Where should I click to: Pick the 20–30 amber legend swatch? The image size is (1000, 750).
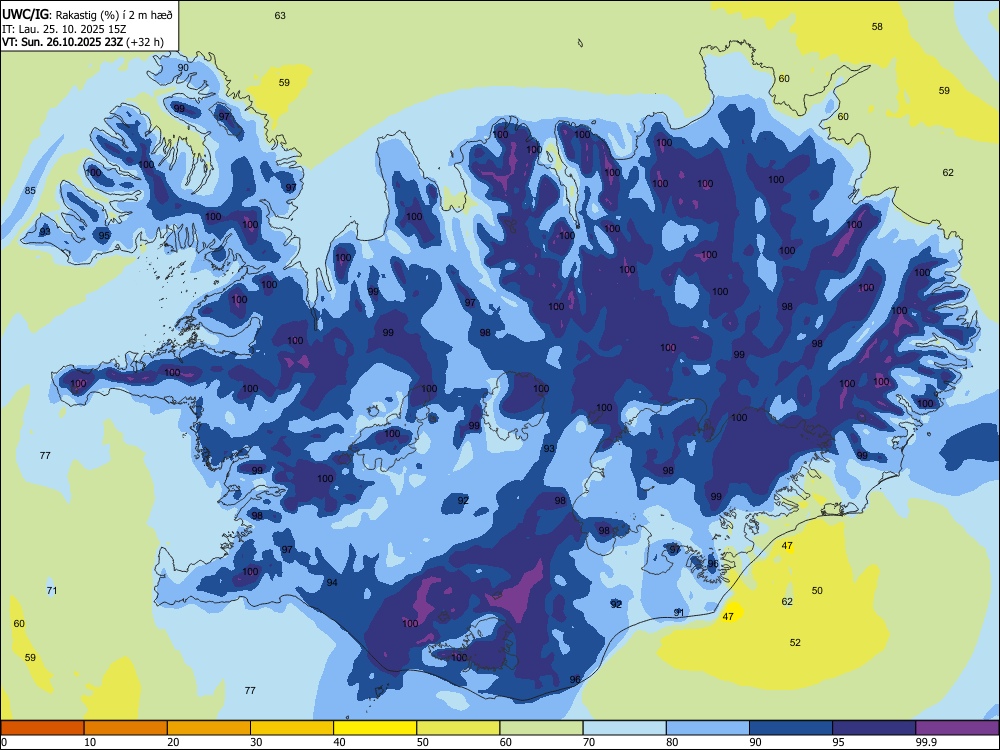[209, 728]
